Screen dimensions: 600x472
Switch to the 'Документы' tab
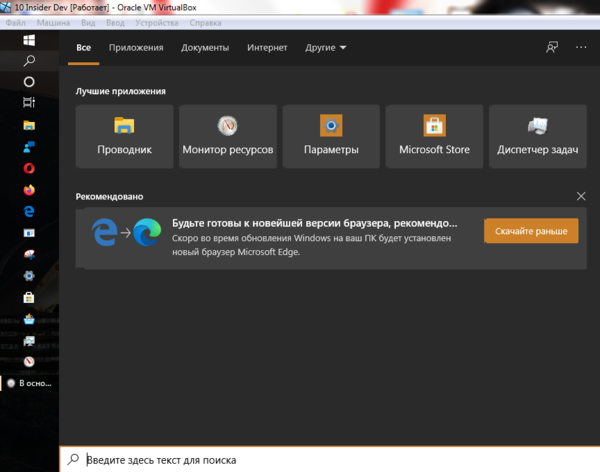click(x=205, y=48)
